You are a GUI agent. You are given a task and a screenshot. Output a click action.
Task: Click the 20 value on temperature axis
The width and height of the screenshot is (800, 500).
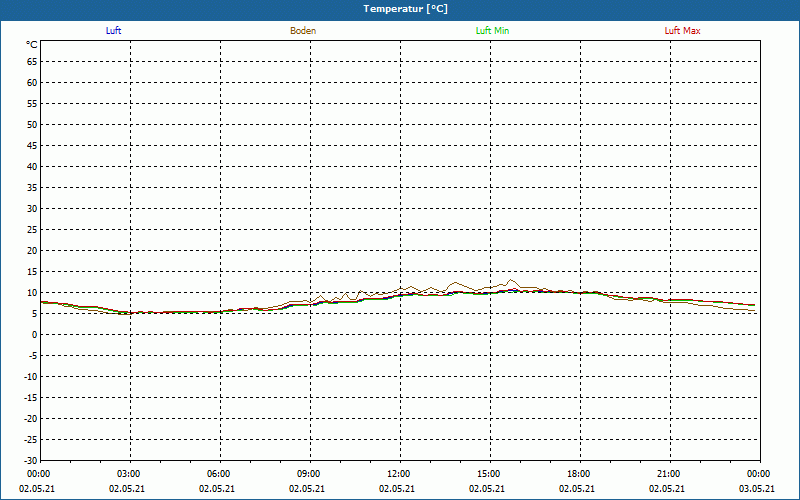[32, 251]
